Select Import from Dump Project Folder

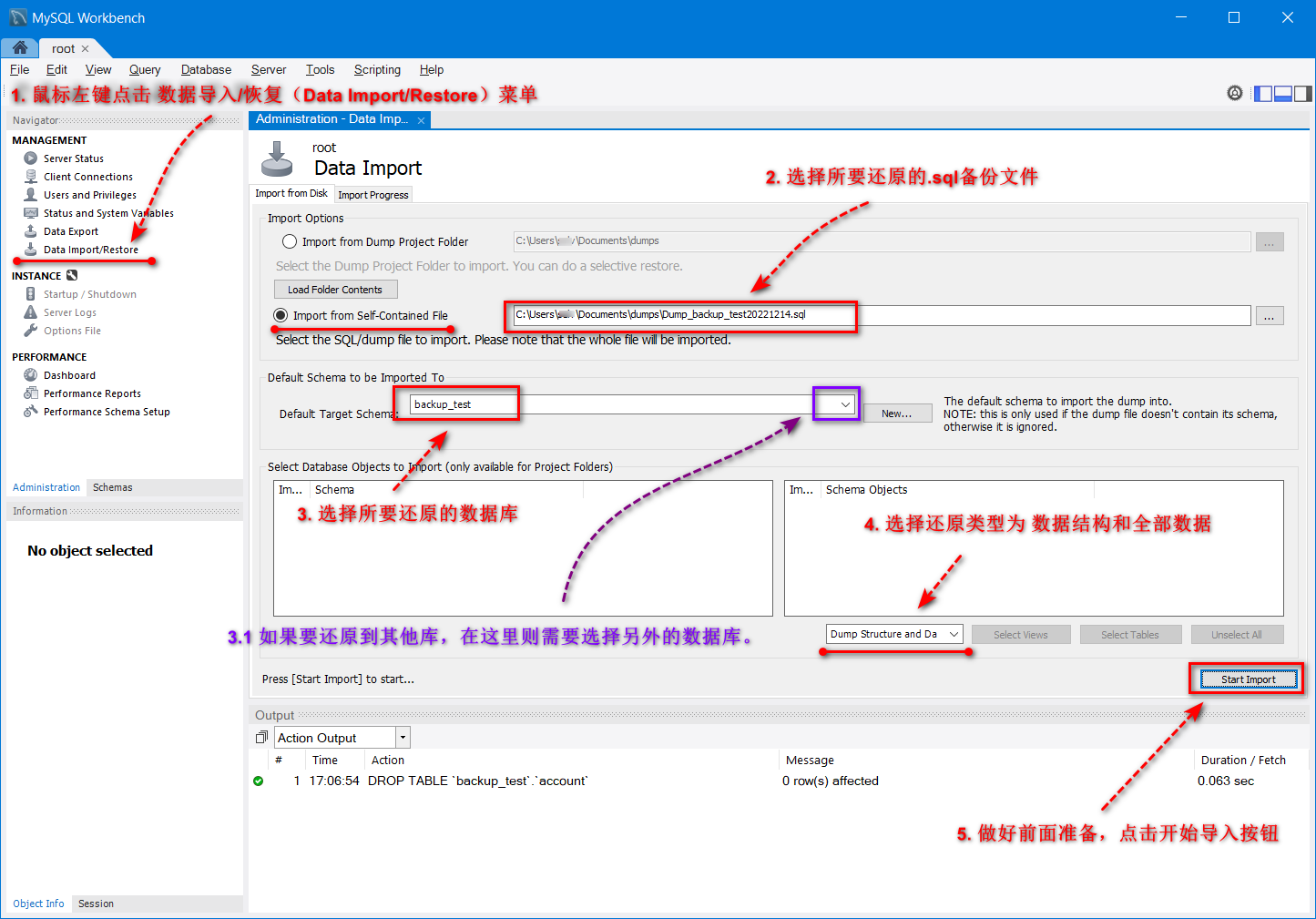pos(290,241)
